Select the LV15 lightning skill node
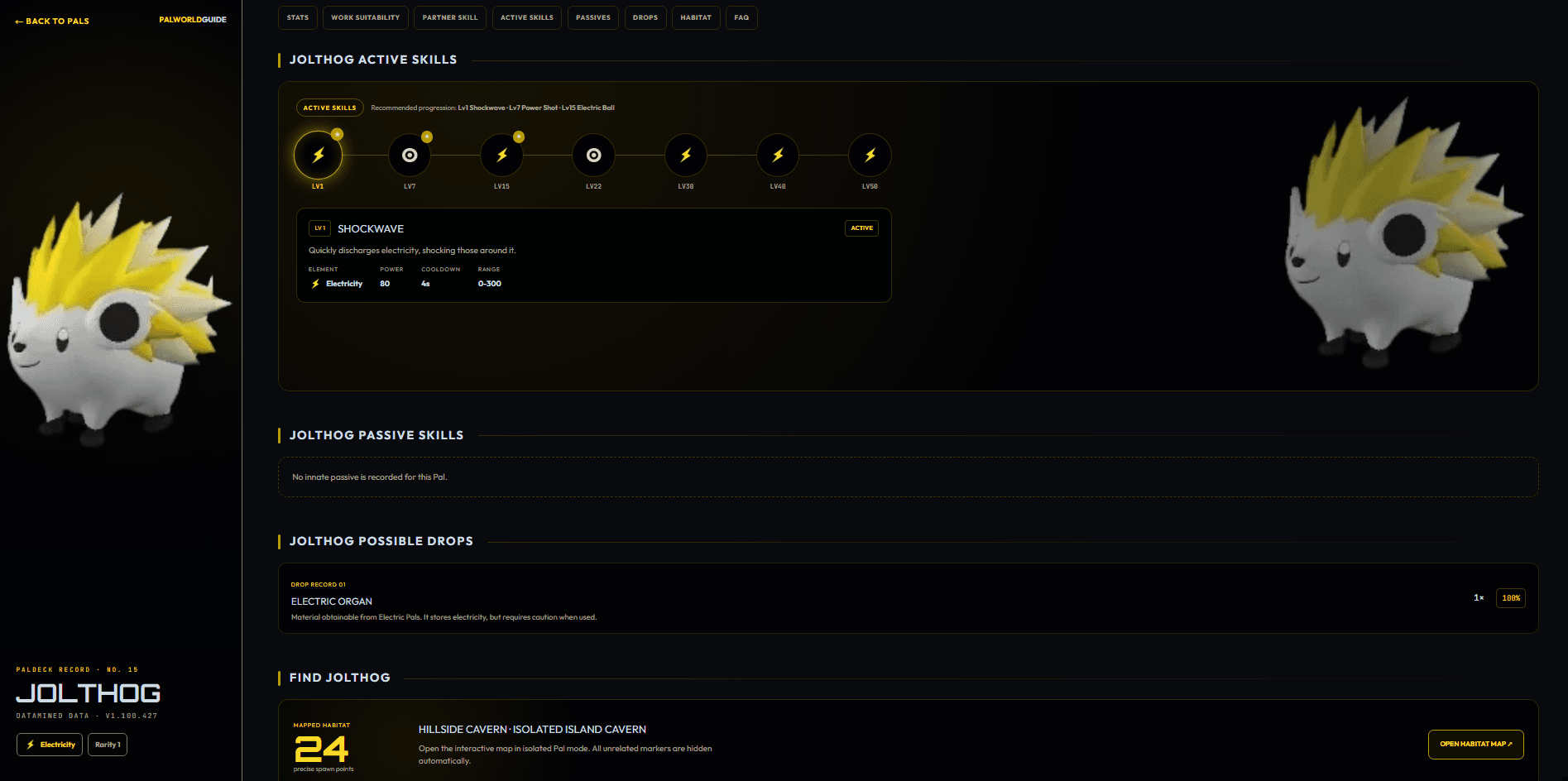Viewport: 1568px width, 781px height. point(501,155)
